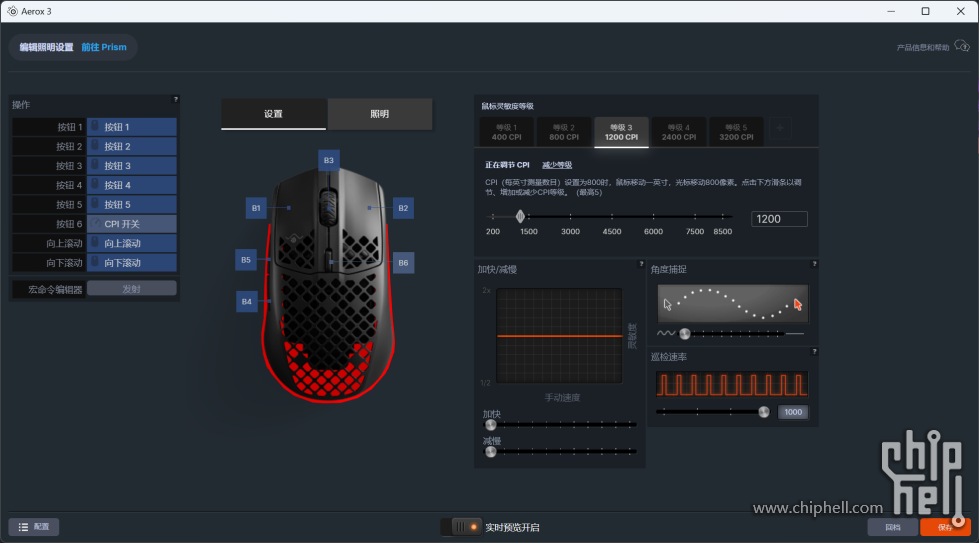Click the polling rate field showing 1000
The width and height of the screenshot is (979, 543).
(793, 412)
